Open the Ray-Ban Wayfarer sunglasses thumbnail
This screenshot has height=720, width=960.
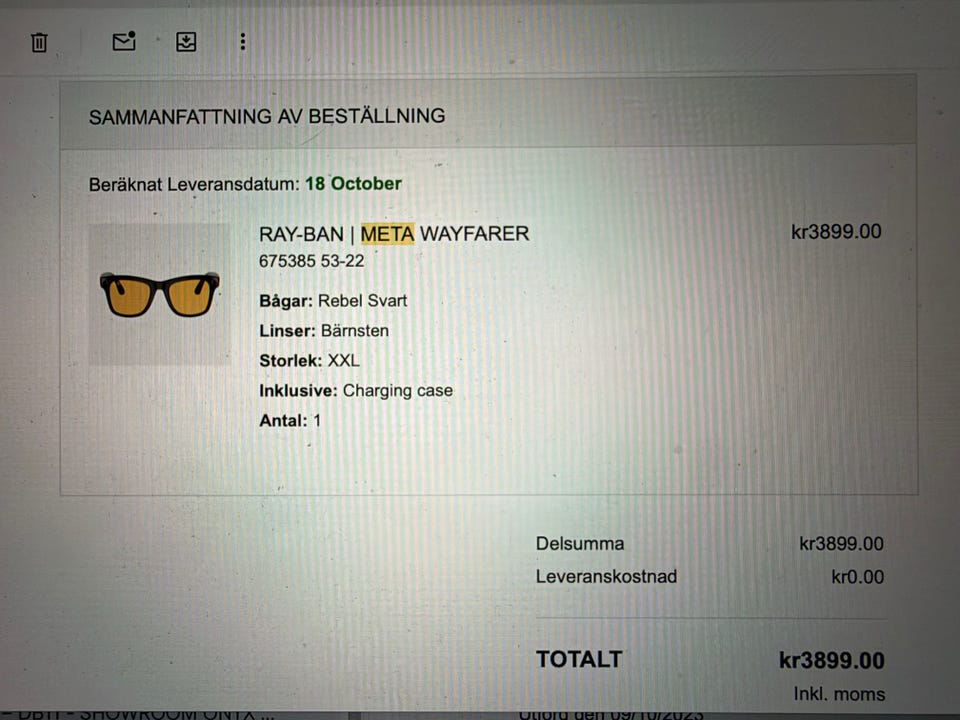(x=160, y=294)
